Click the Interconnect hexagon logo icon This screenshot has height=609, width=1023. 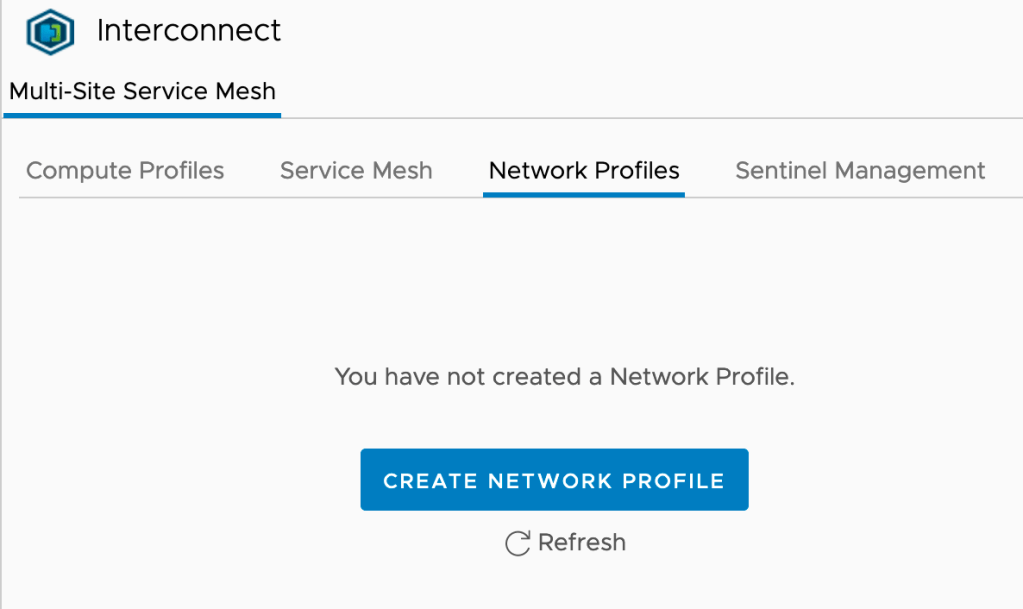(49, 32)
